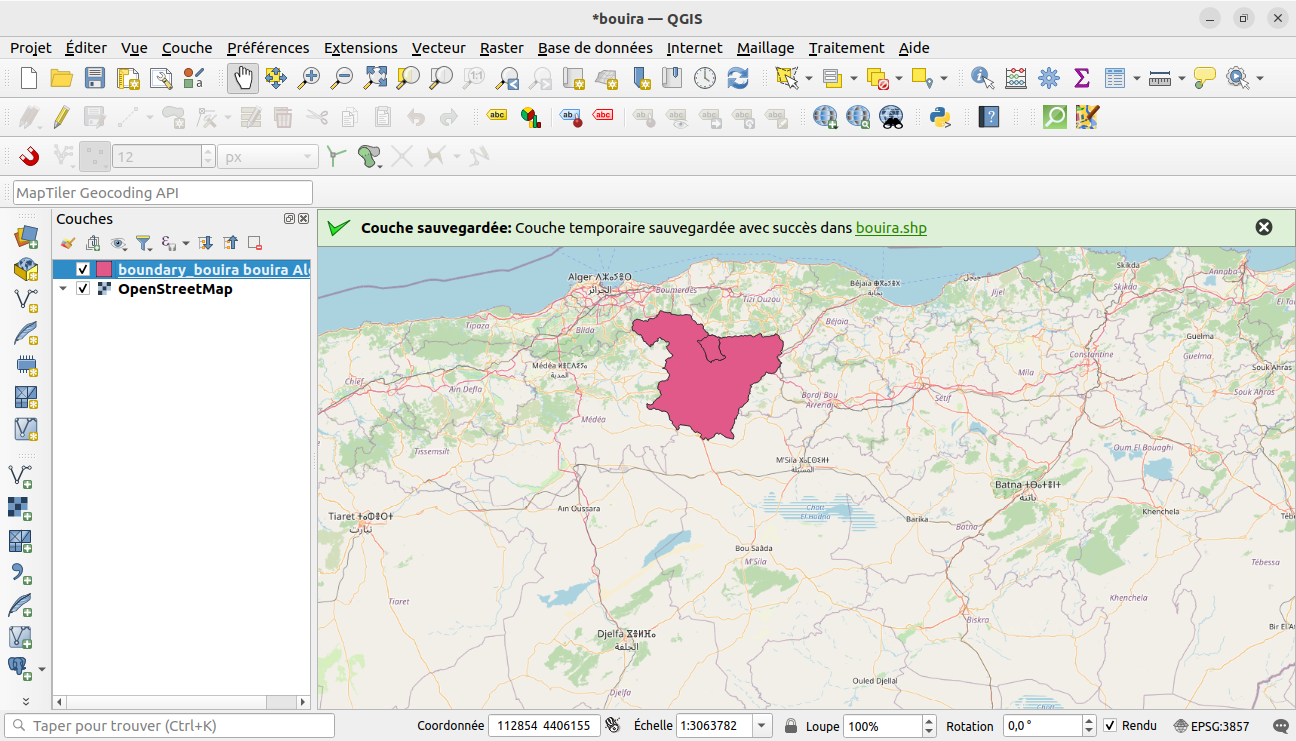Expand the OpenStreetMap layer tree arrow
This screenshot has height=741, width=1296.
[x=64, y=289]
